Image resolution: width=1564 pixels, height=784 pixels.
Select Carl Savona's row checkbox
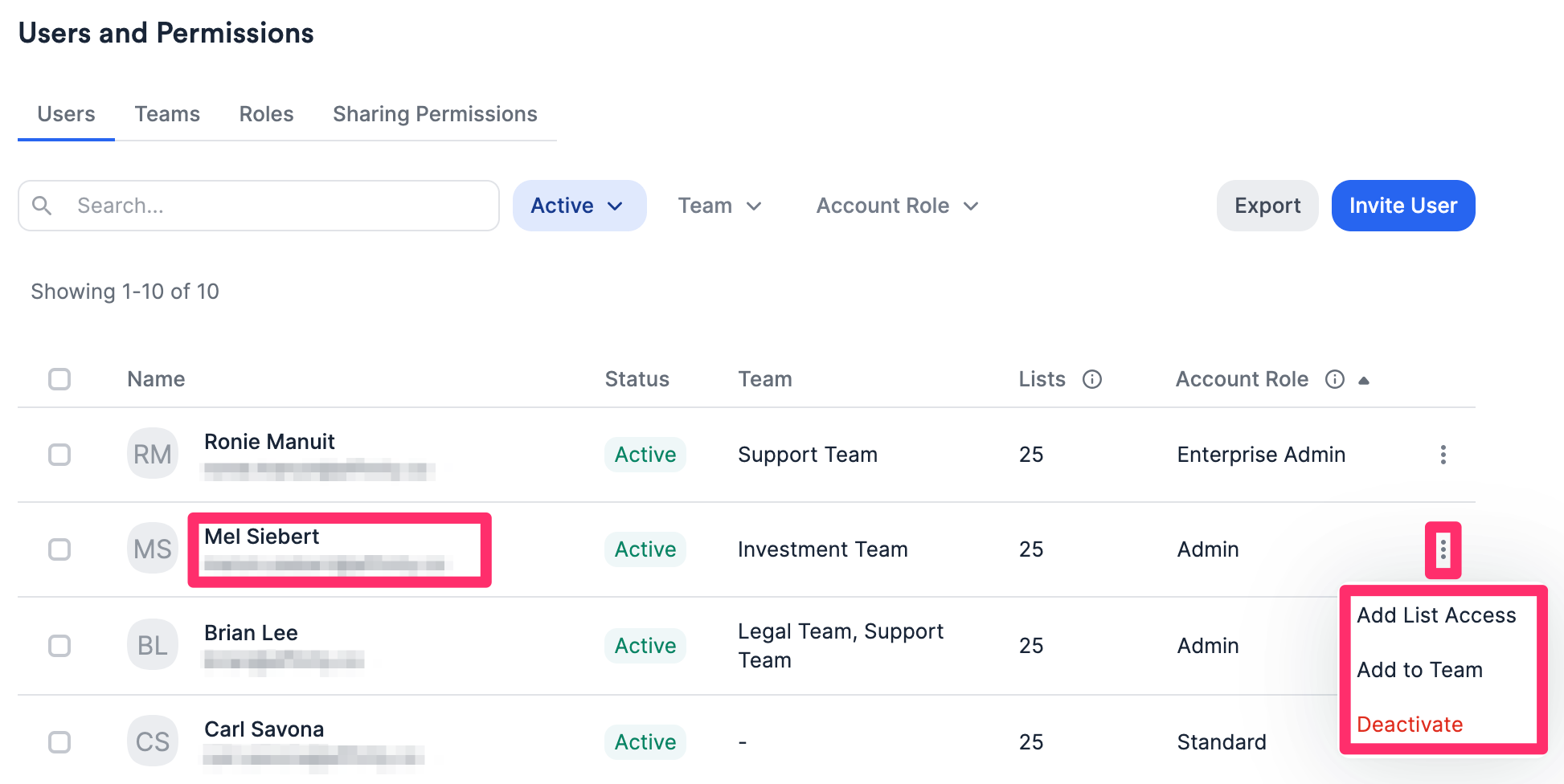59,741
